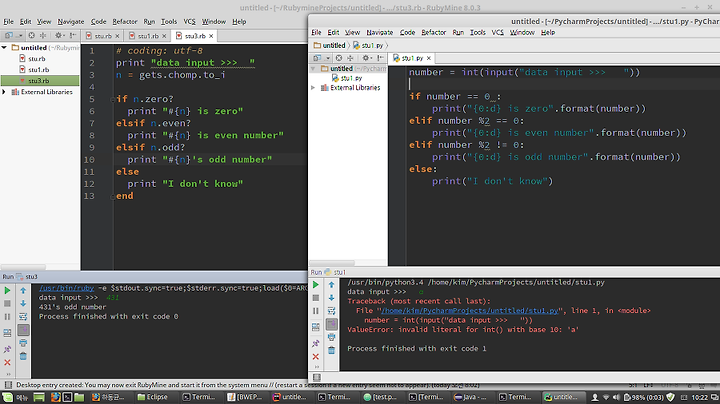Open Refactor menu in RubyMine
720x404 pixels.
click(125, 22)
